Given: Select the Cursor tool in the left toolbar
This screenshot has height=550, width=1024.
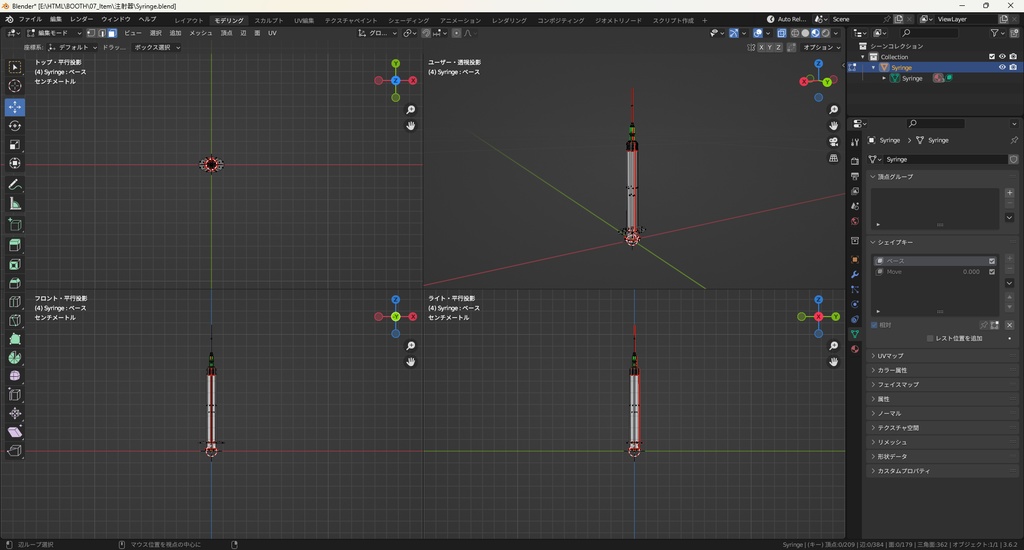Looking at the screenshot, I should tap(15, 86).
